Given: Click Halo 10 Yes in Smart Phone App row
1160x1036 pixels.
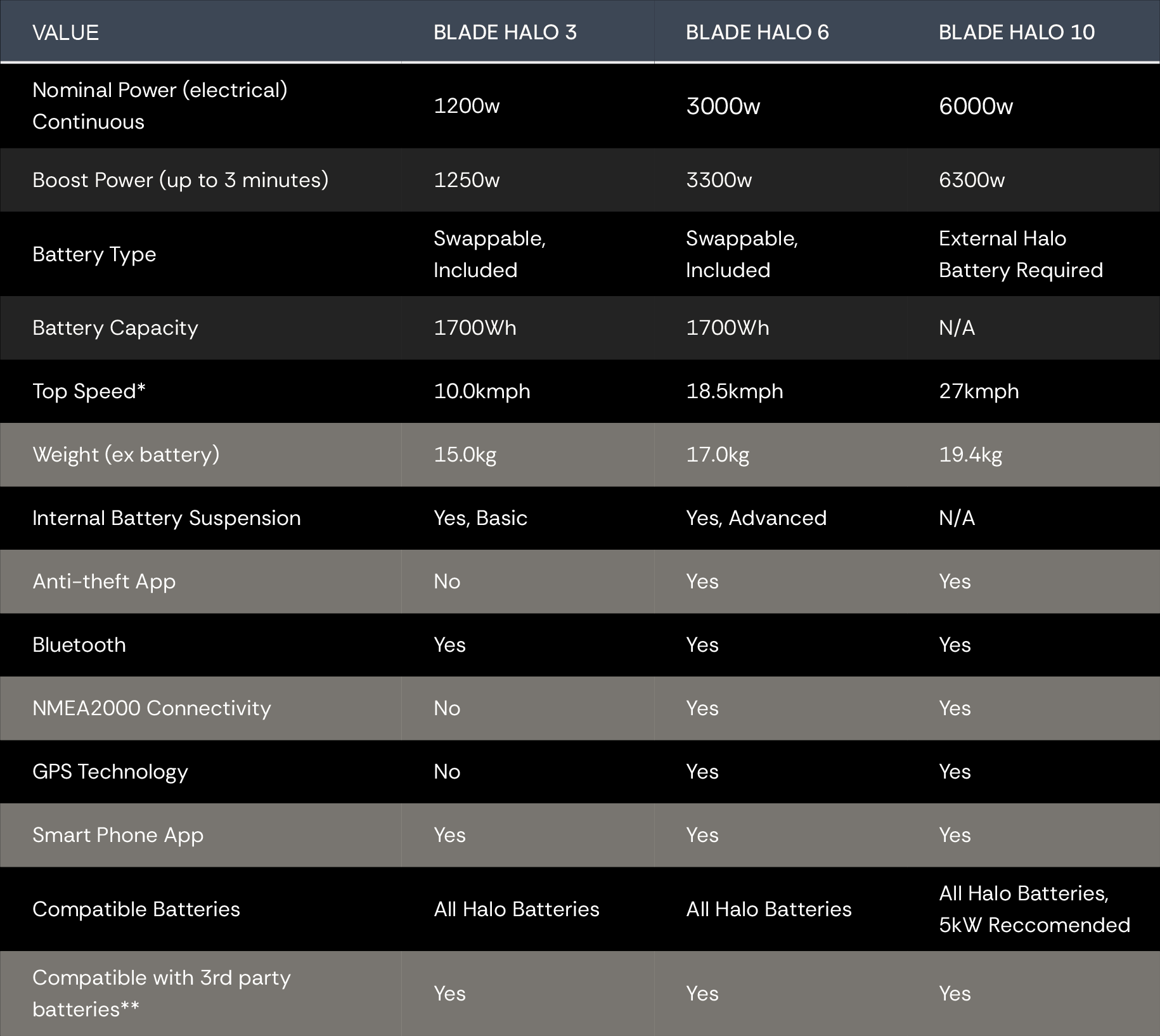Looking at the screenshot, I should pos(955,835).
